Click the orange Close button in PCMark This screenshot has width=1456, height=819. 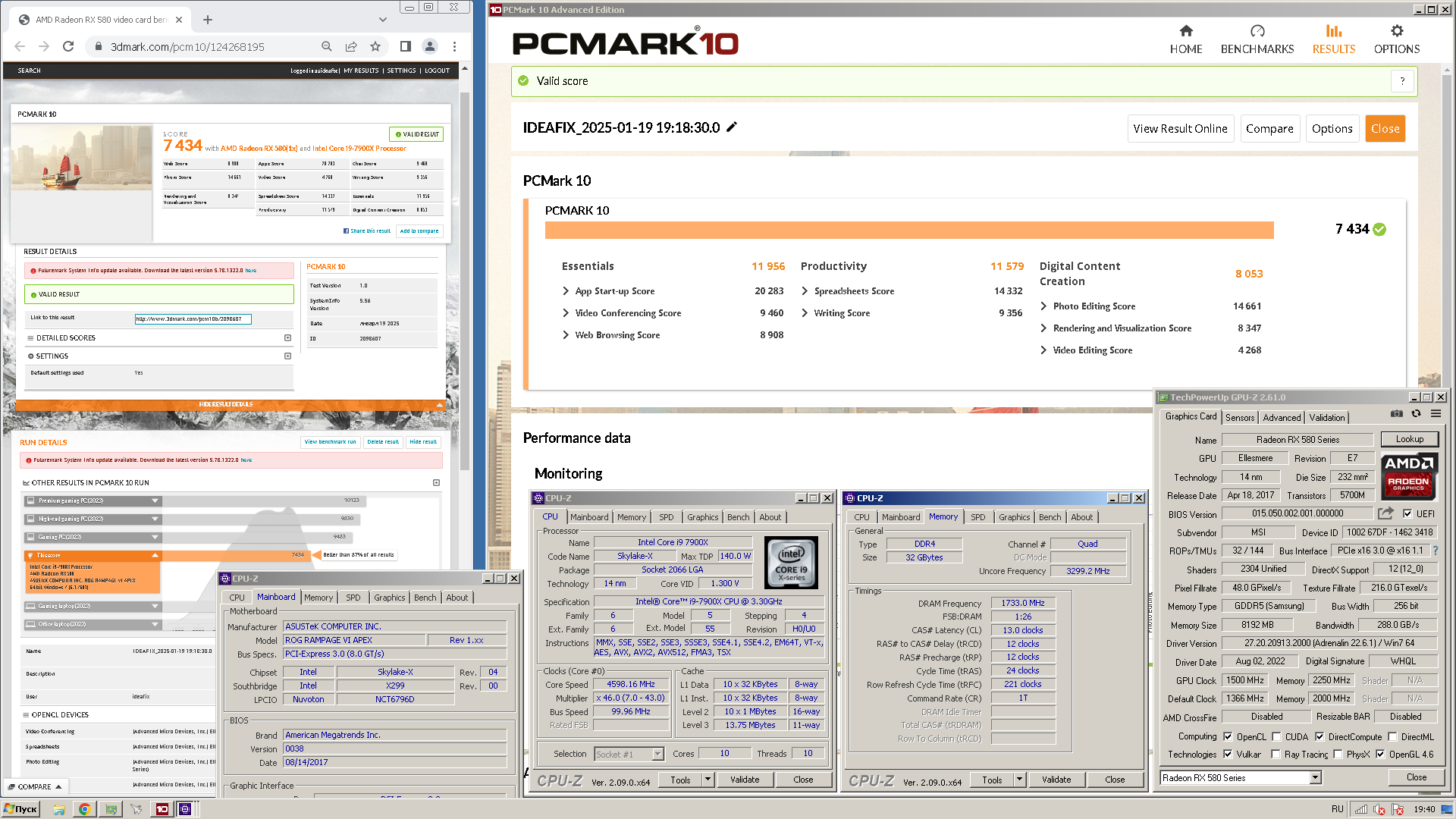1385,129
